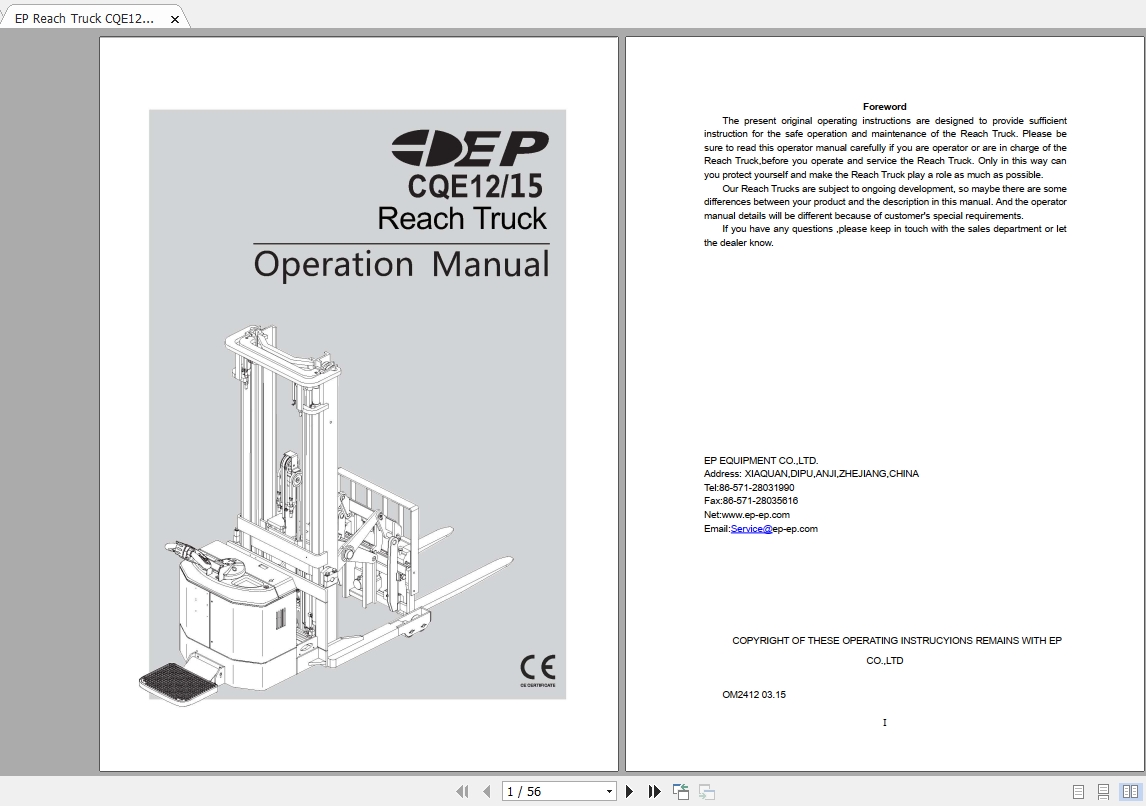Viewport: 1146px width, 806px height.
Task: Click the CQE12/15 model title
Action: point(475,186)
